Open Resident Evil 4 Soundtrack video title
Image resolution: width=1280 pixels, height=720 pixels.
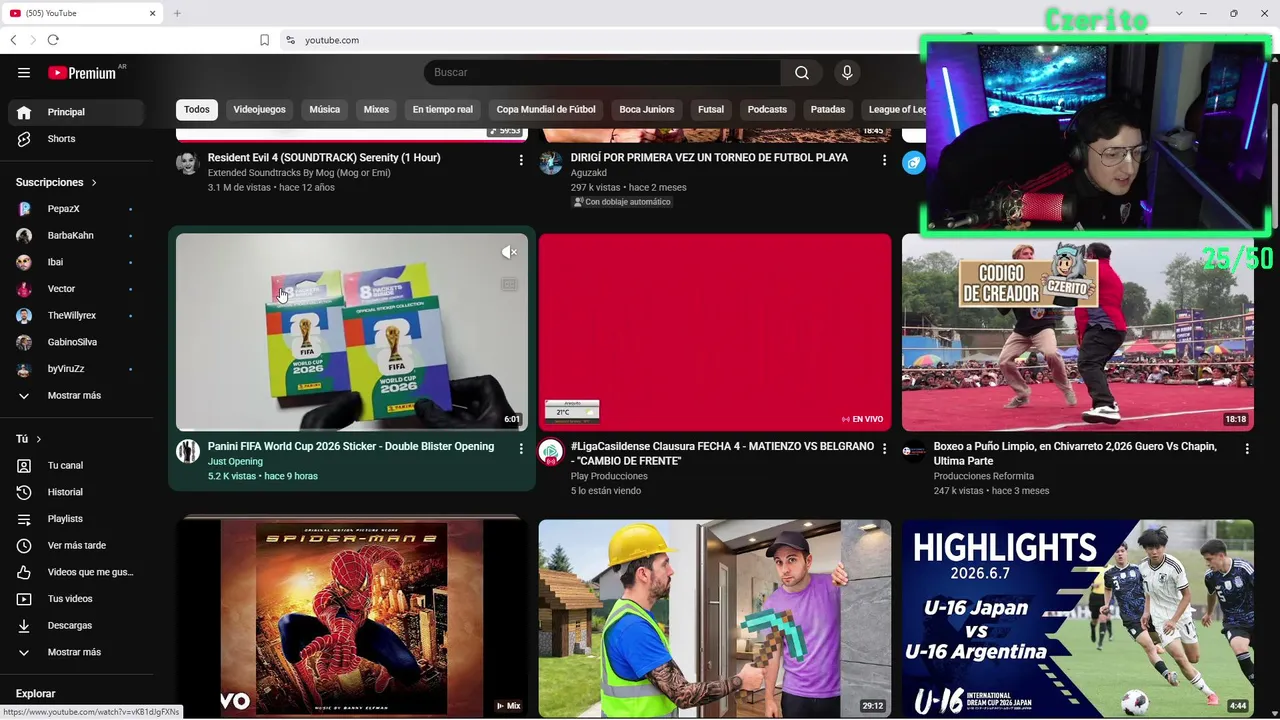324,158
